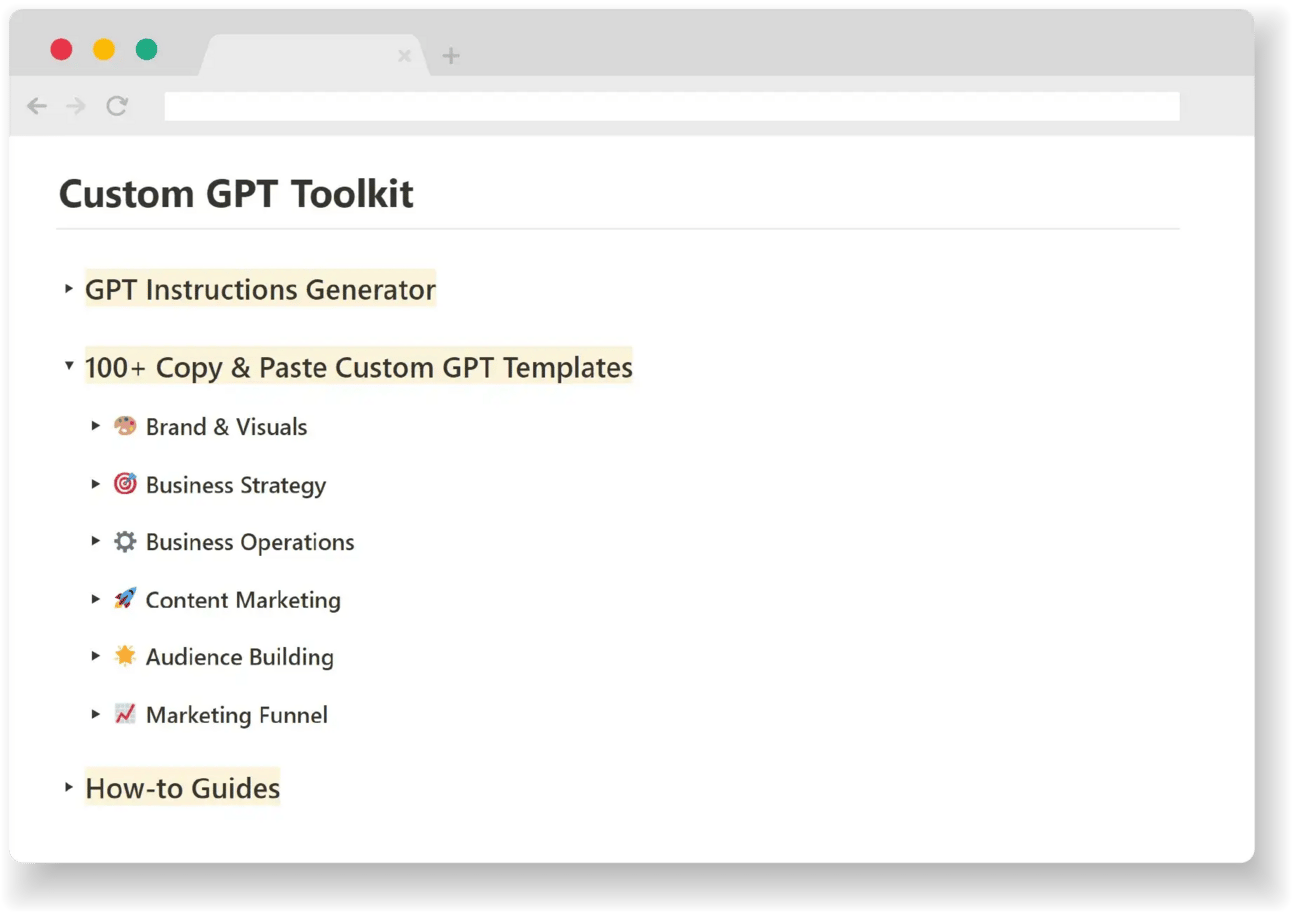Click the target emoji beside Business Strategy
This screenshot has width=1292, height=913.
click(125, 484)
